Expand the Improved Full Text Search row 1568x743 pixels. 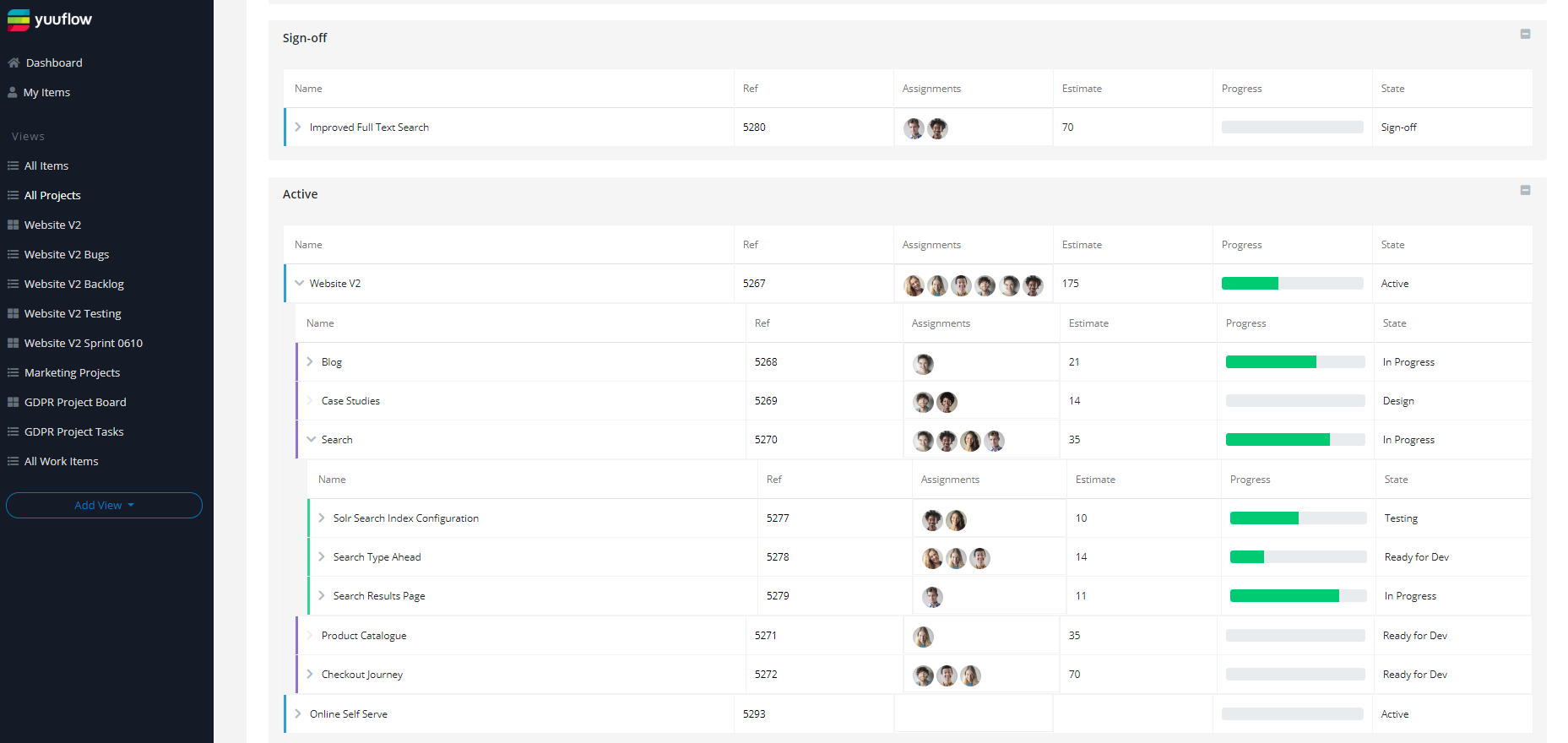click(298, 127)
